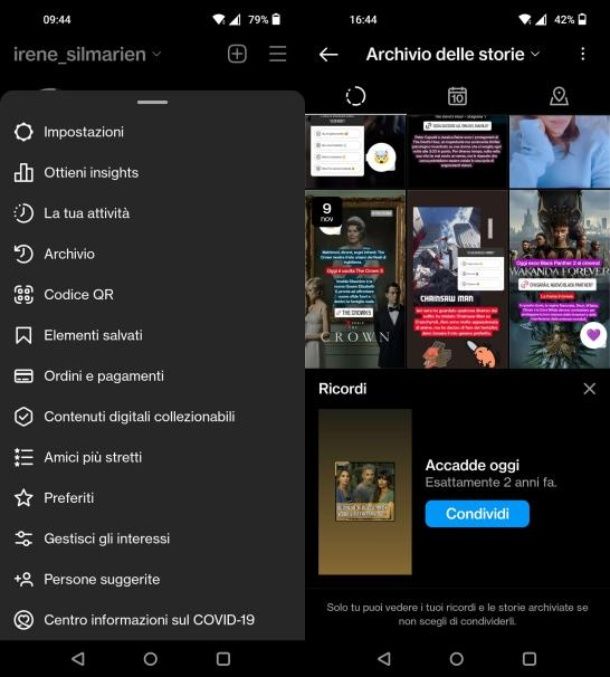Open Amici più stretti entry

click(152, 457)
